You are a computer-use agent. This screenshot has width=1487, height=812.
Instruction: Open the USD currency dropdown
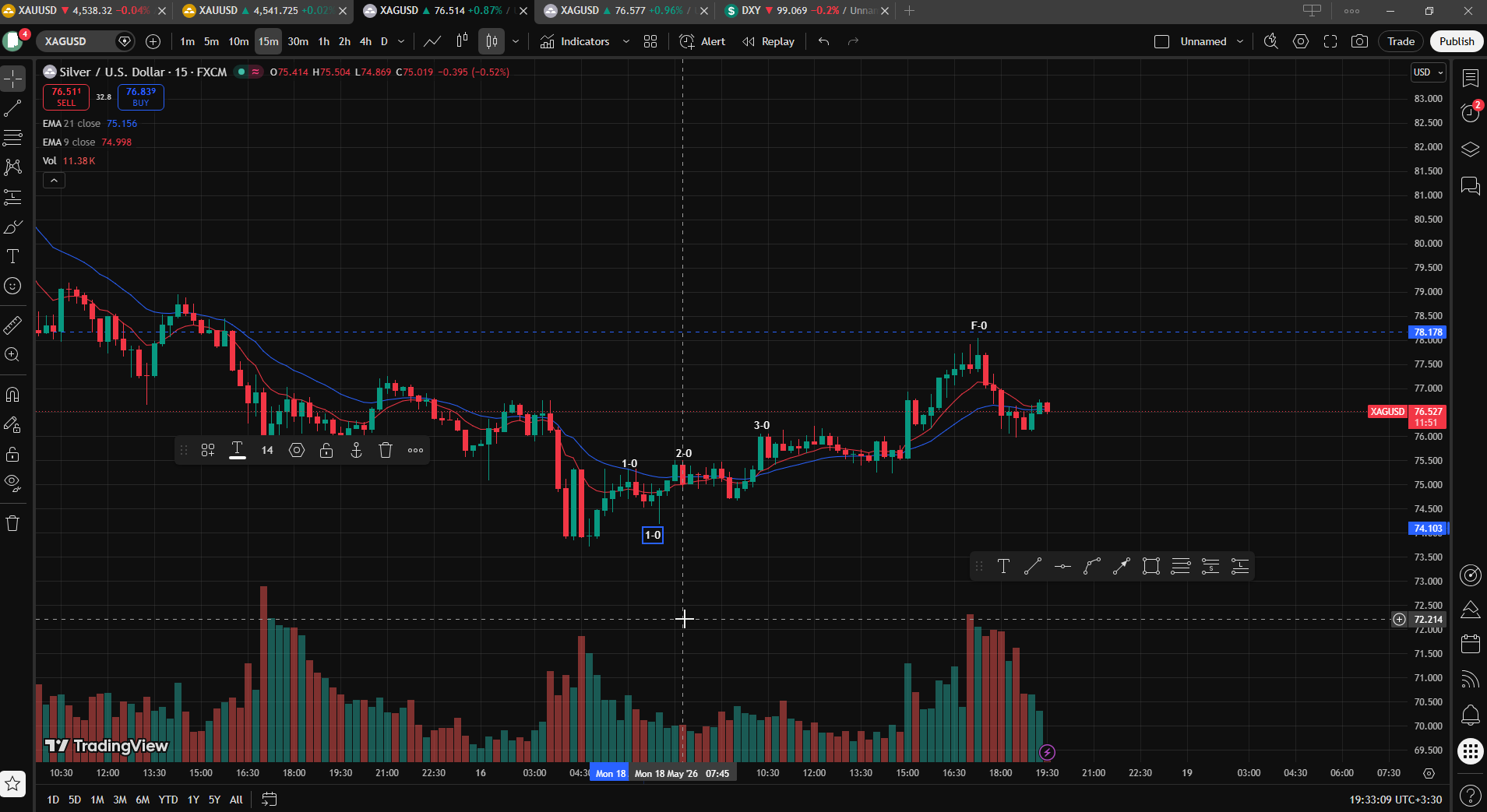pyautogui.click(x=1428, y=72)
